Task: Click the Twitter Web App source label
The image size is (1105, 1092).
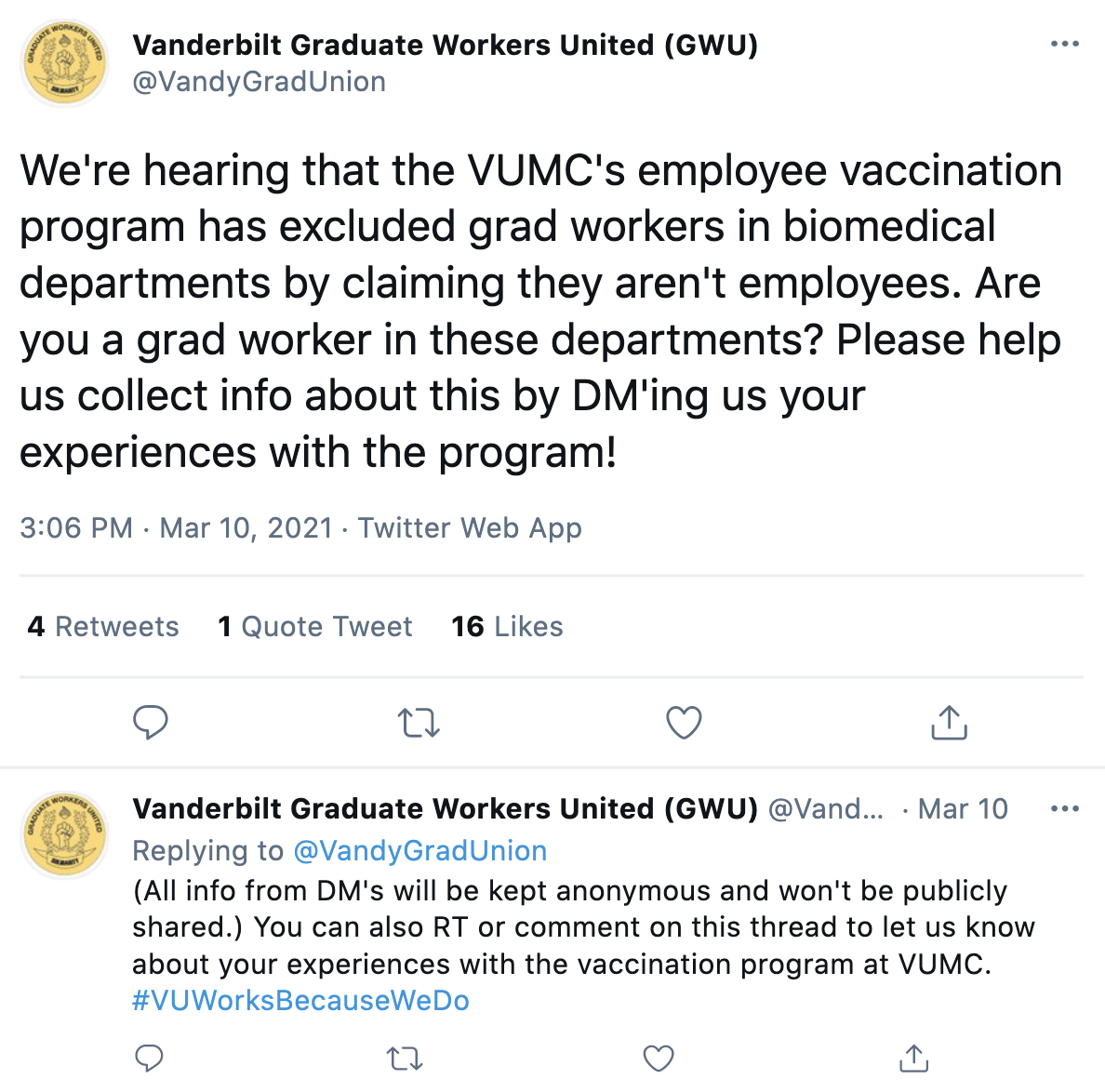Action: pyautogui.click(x=470, y=528)
